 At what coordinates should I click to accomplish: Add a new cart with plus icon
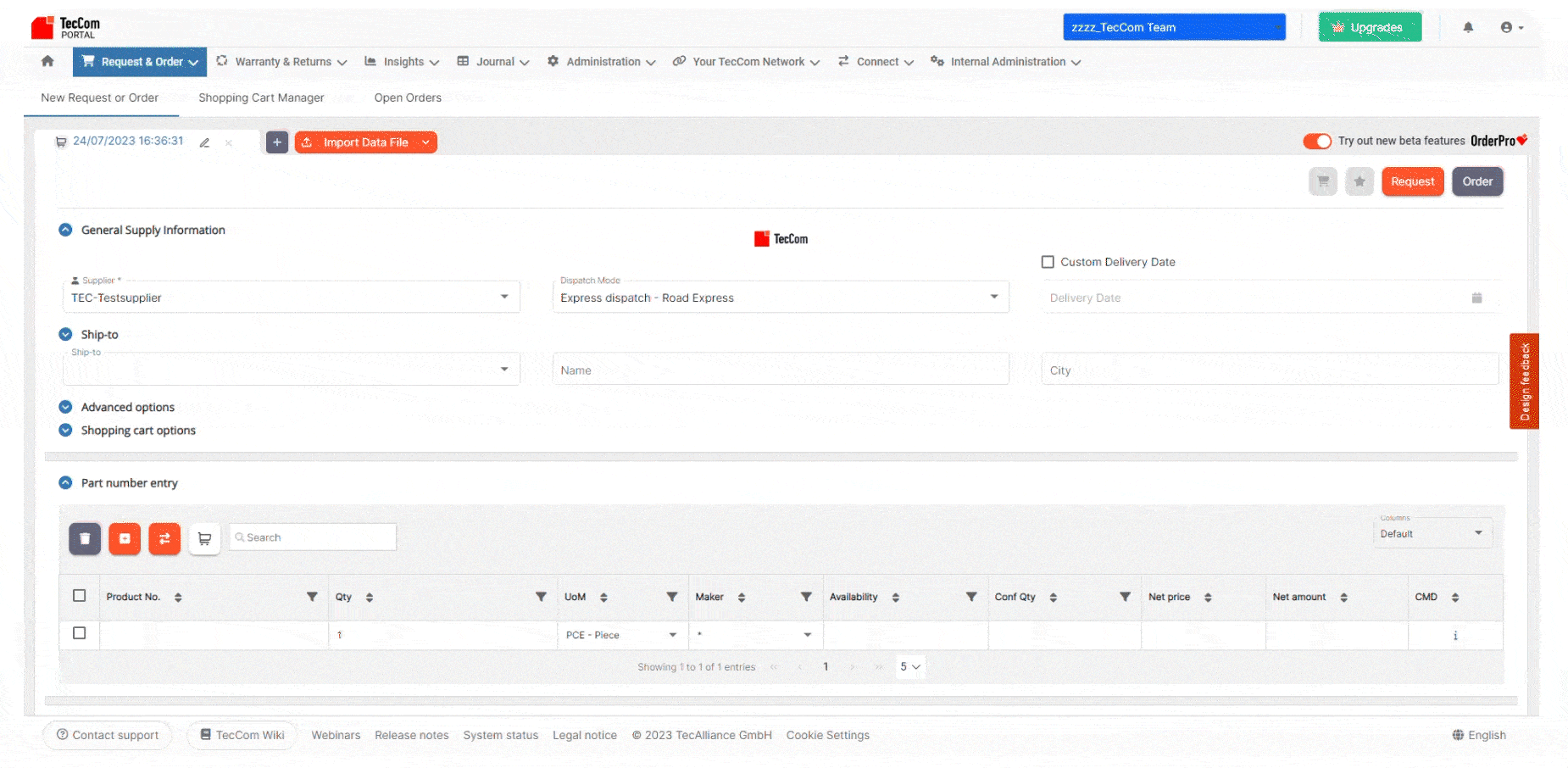pos(277,142)
